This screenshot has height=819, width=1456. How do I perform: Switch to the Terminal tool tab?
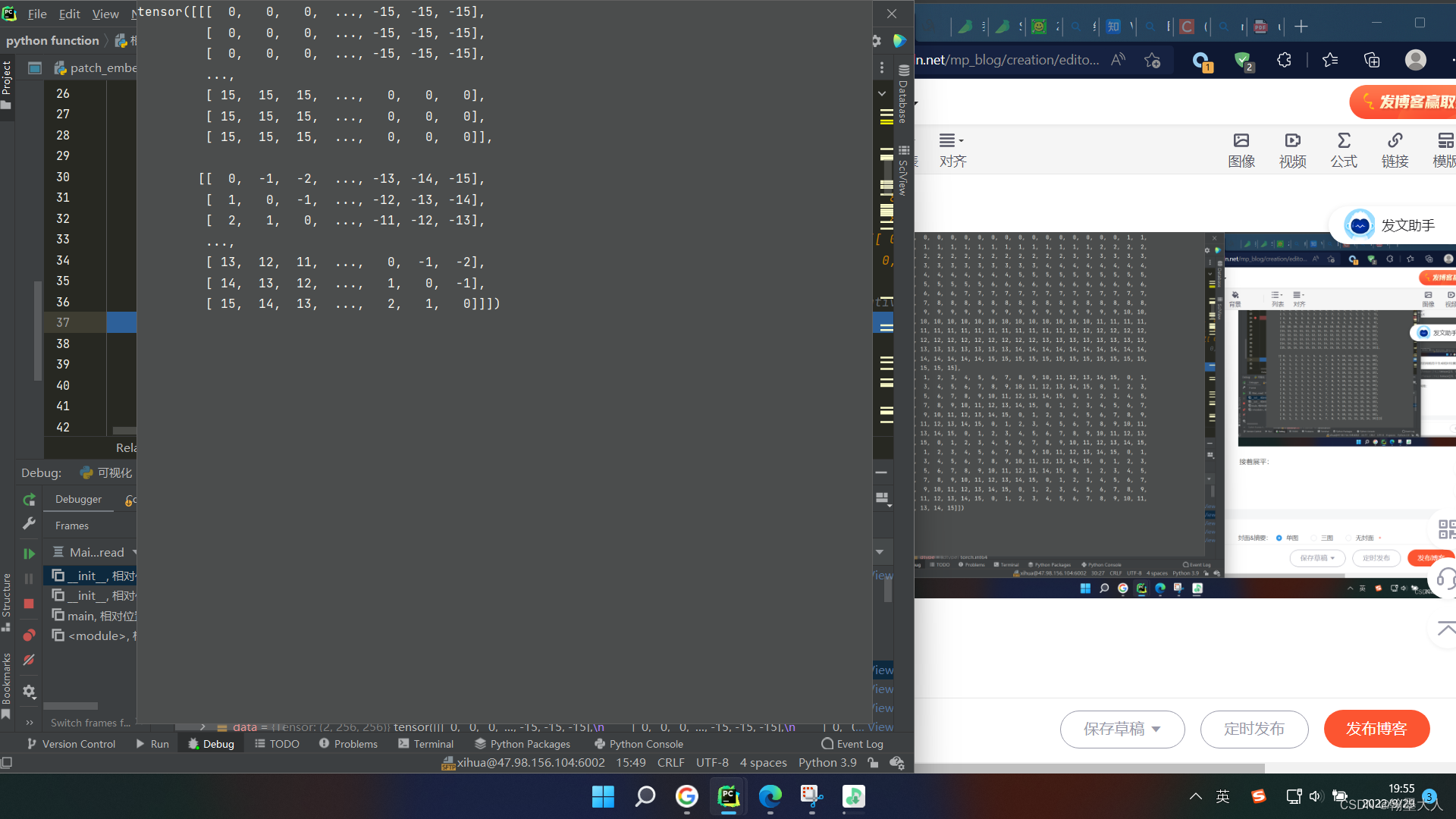425,744
